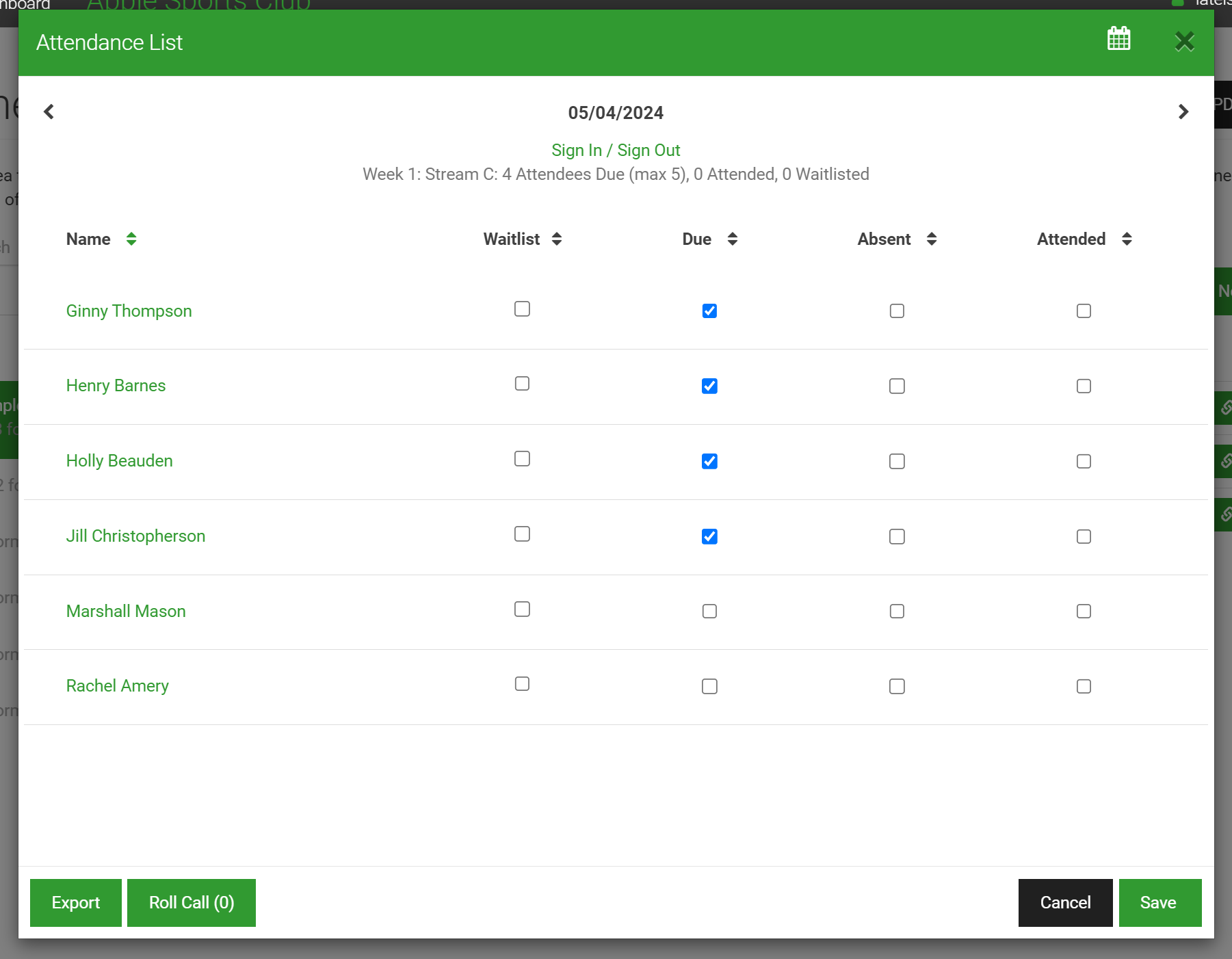This screenshot has width=1232, height=959.
Task: Check Due for Rachel Amery
Action: pos(709,687)
